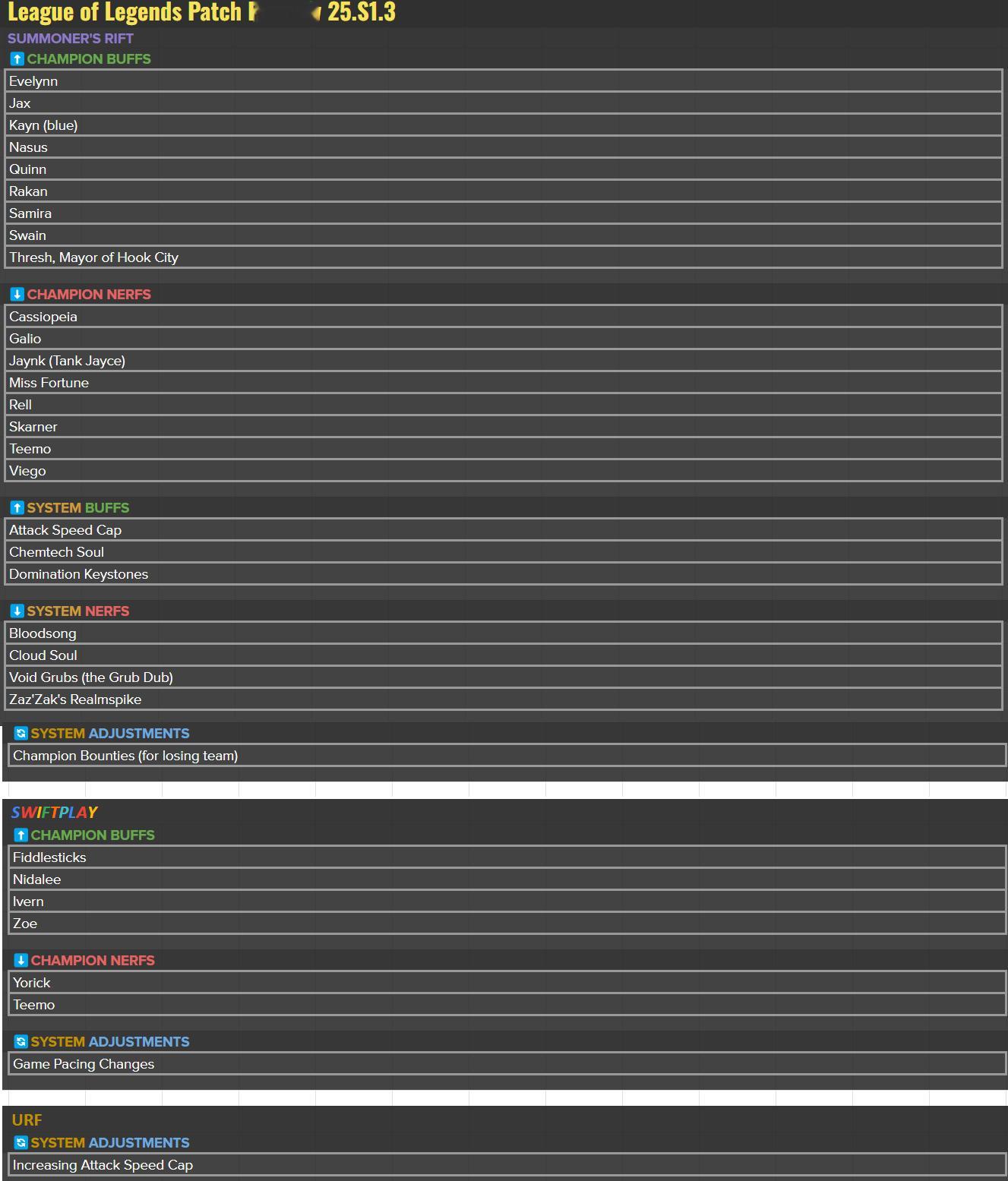Select the Bloodsong nerf row
Screen dimensions: 1008x1181
coord(504,633)
